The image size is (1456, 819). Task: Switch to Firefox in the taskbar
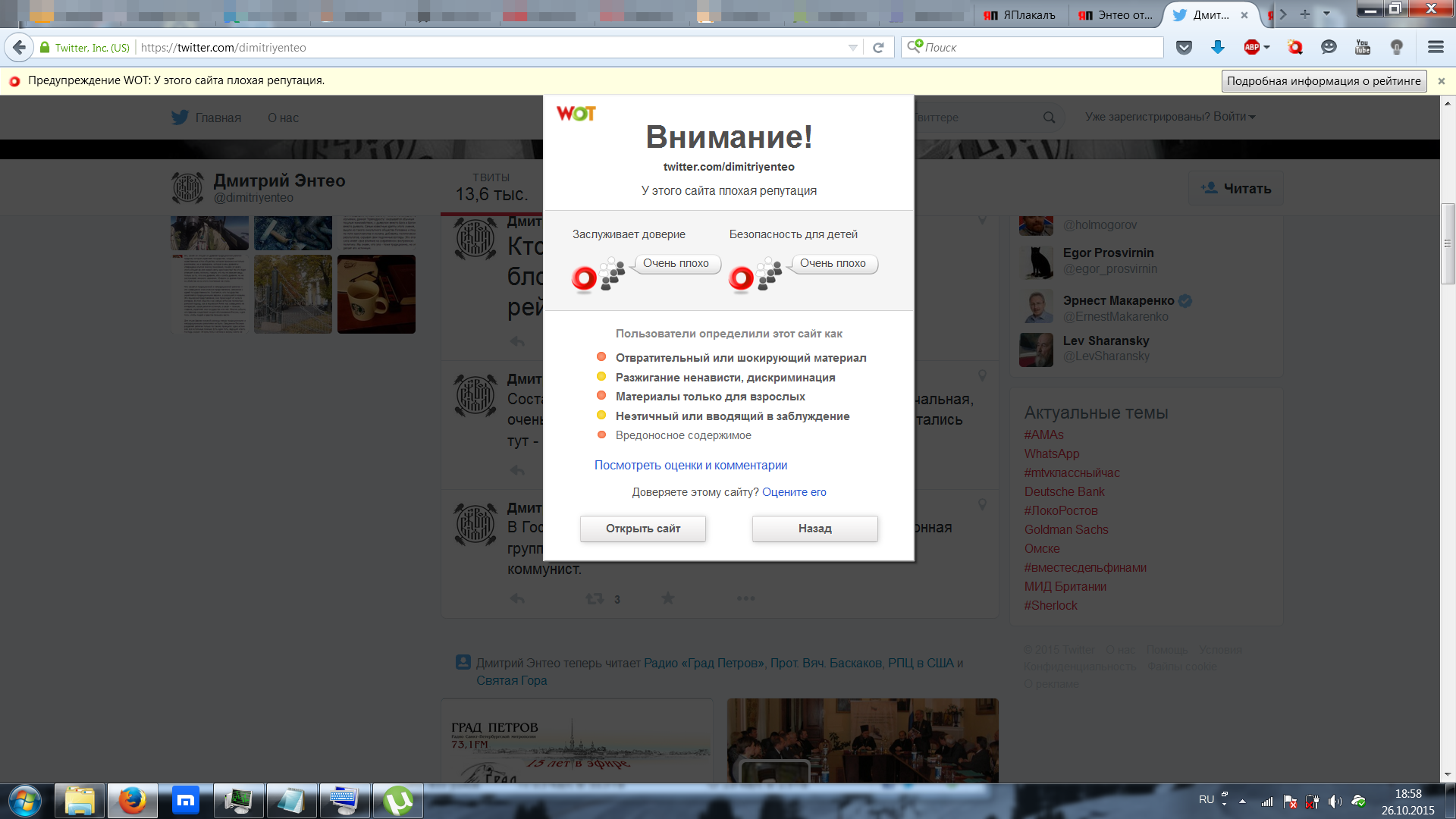(133, 801)
